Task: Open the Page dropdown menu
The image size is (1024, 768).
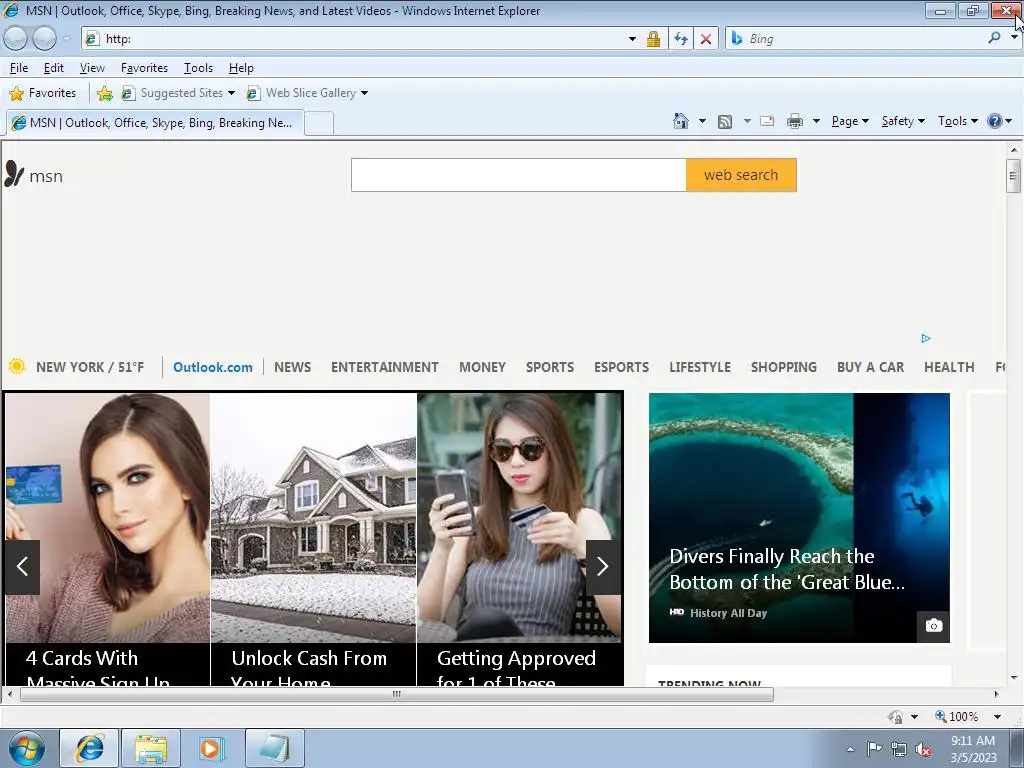Action: (850, 121)
